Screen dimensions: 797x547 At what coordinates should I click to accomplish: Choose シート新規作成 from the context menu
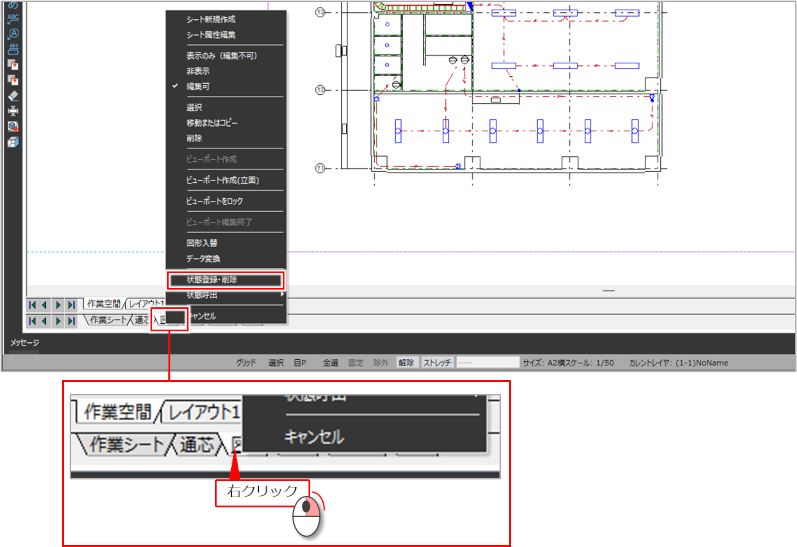(211, 19)
